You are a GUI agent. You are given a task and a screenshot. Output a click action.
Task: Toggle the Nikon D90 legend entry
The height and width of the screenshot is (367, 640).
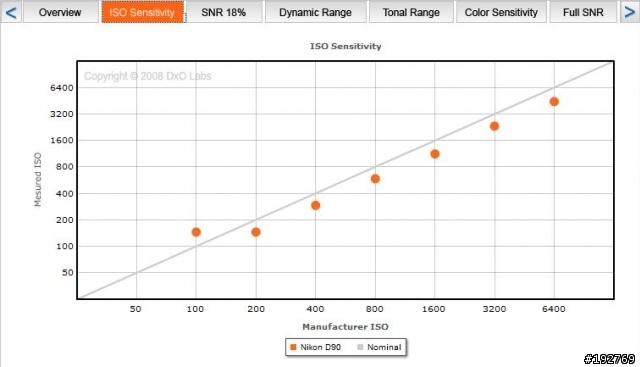[315, 347]
